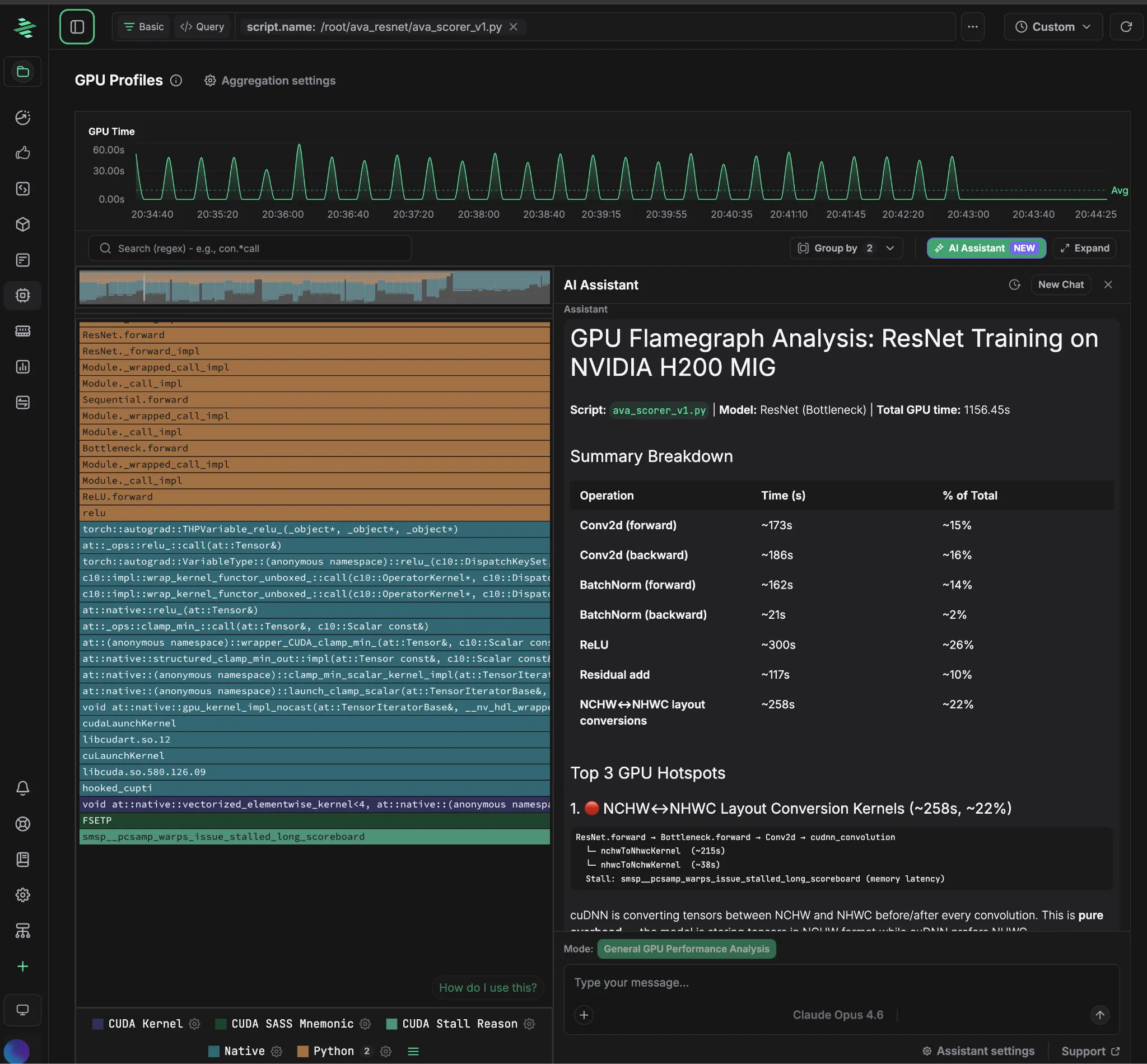
Task: Toggle the Native legend entry
Action: coord(236,1052)
